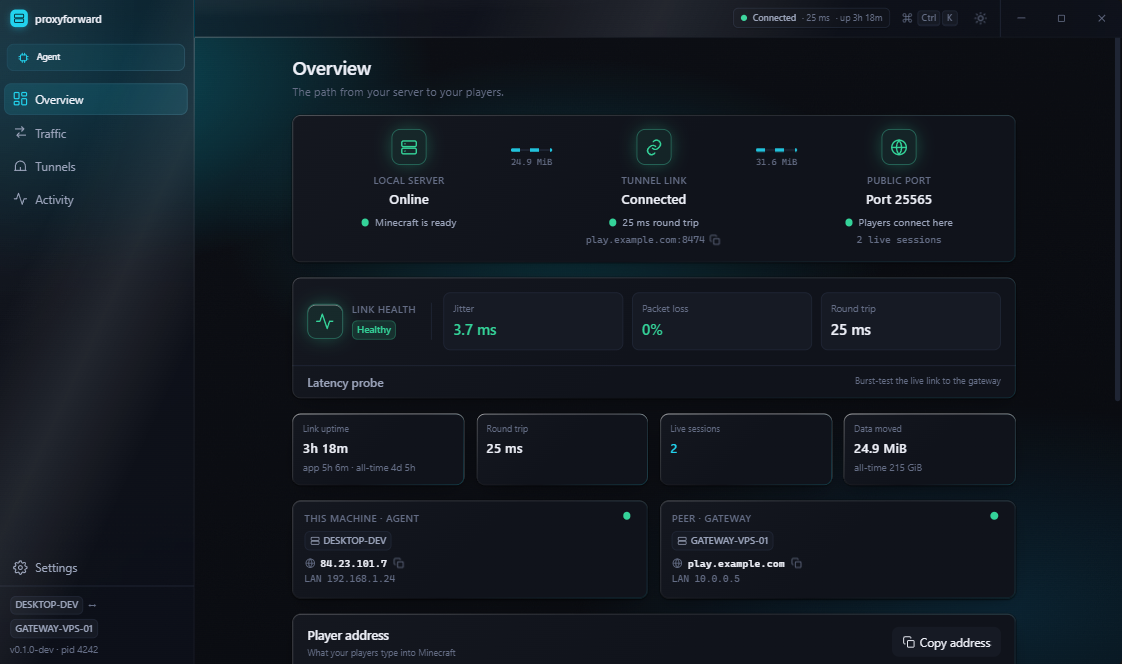Image resolution: width=1122 pixels, height=664 pixels.
Task: Click the Copy address button
Action: 946,643
